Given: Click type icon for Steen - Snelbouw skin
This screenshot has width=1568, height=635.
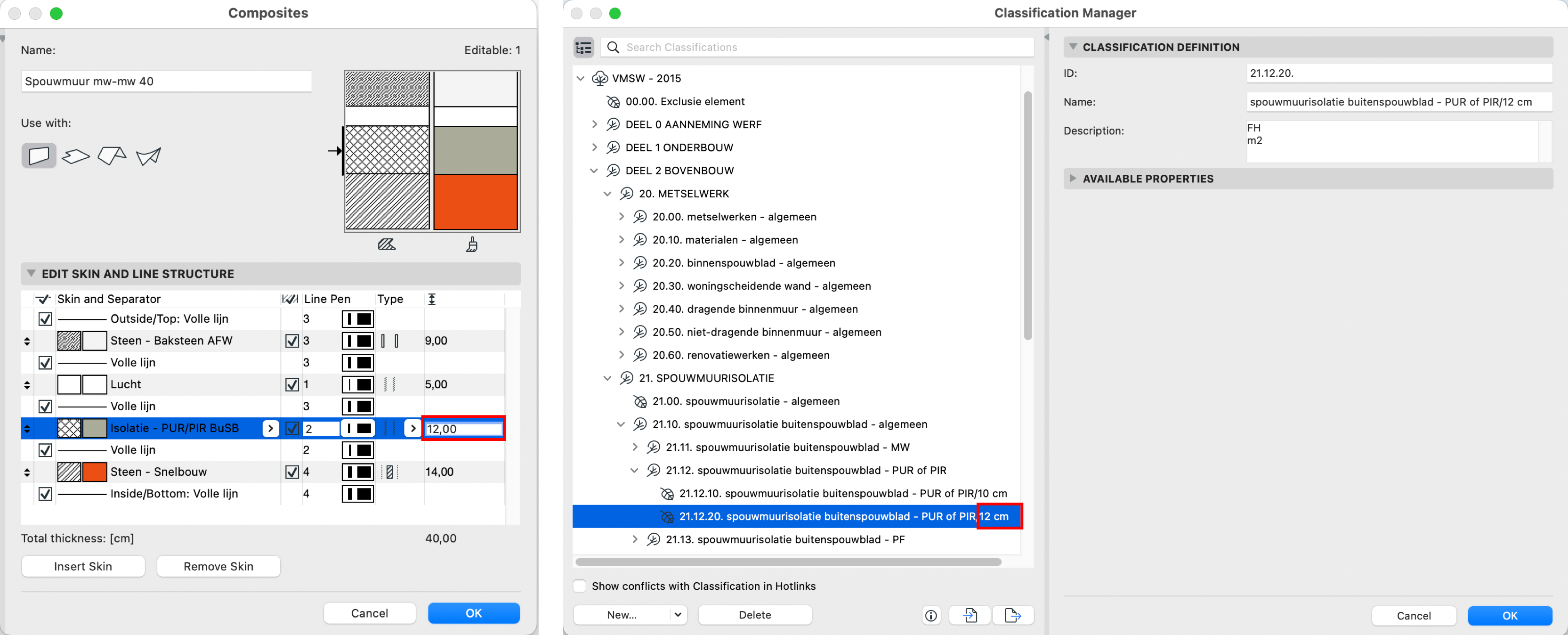Looking at the screenshot, I should tap(389, 472).
